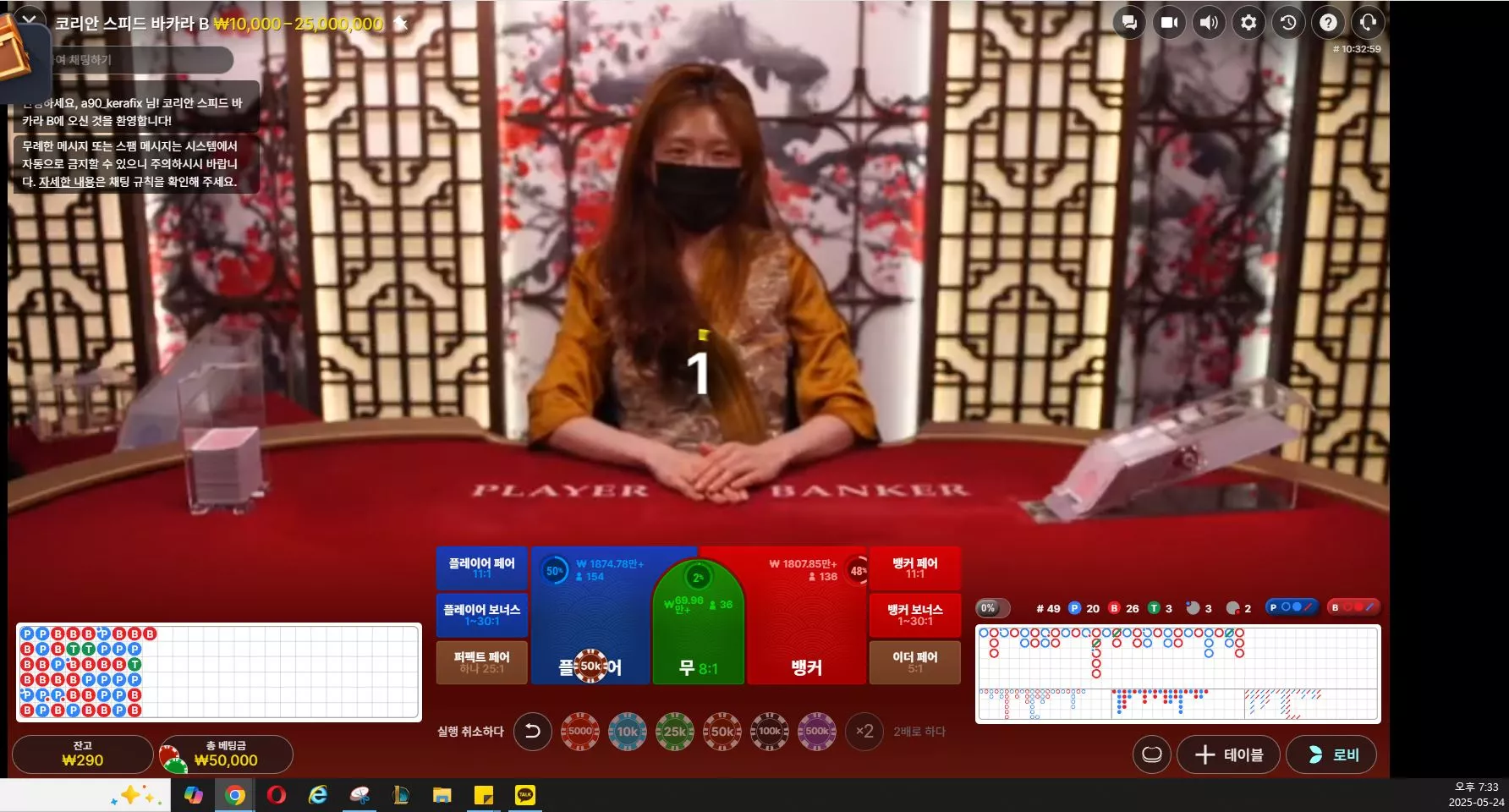
Task: Click the Banker count stat B 26
Action: tap(1123, 608)
